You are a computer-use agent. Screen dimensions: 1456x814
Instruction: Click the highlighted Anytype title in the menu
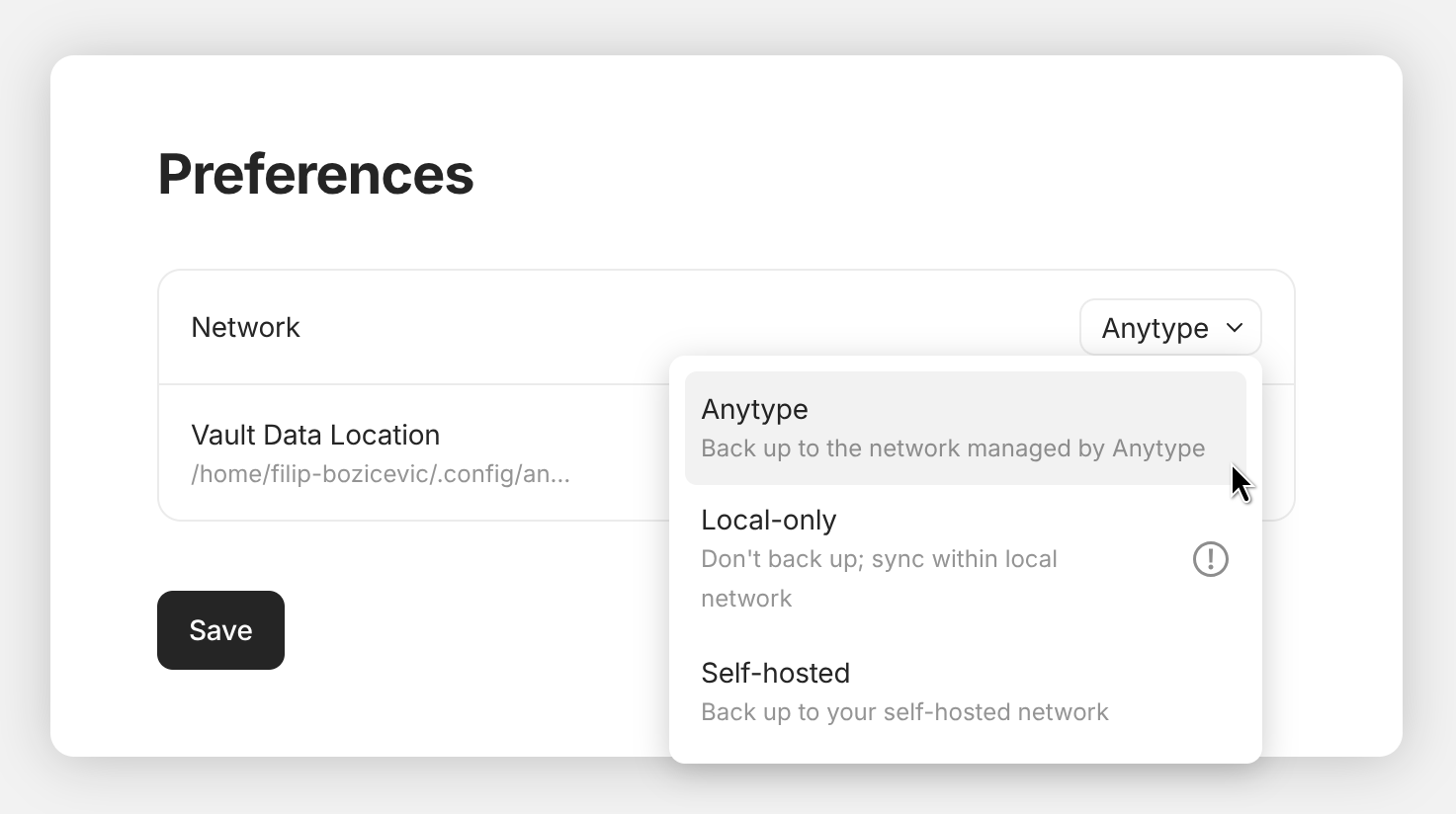(x=754, y=409)
